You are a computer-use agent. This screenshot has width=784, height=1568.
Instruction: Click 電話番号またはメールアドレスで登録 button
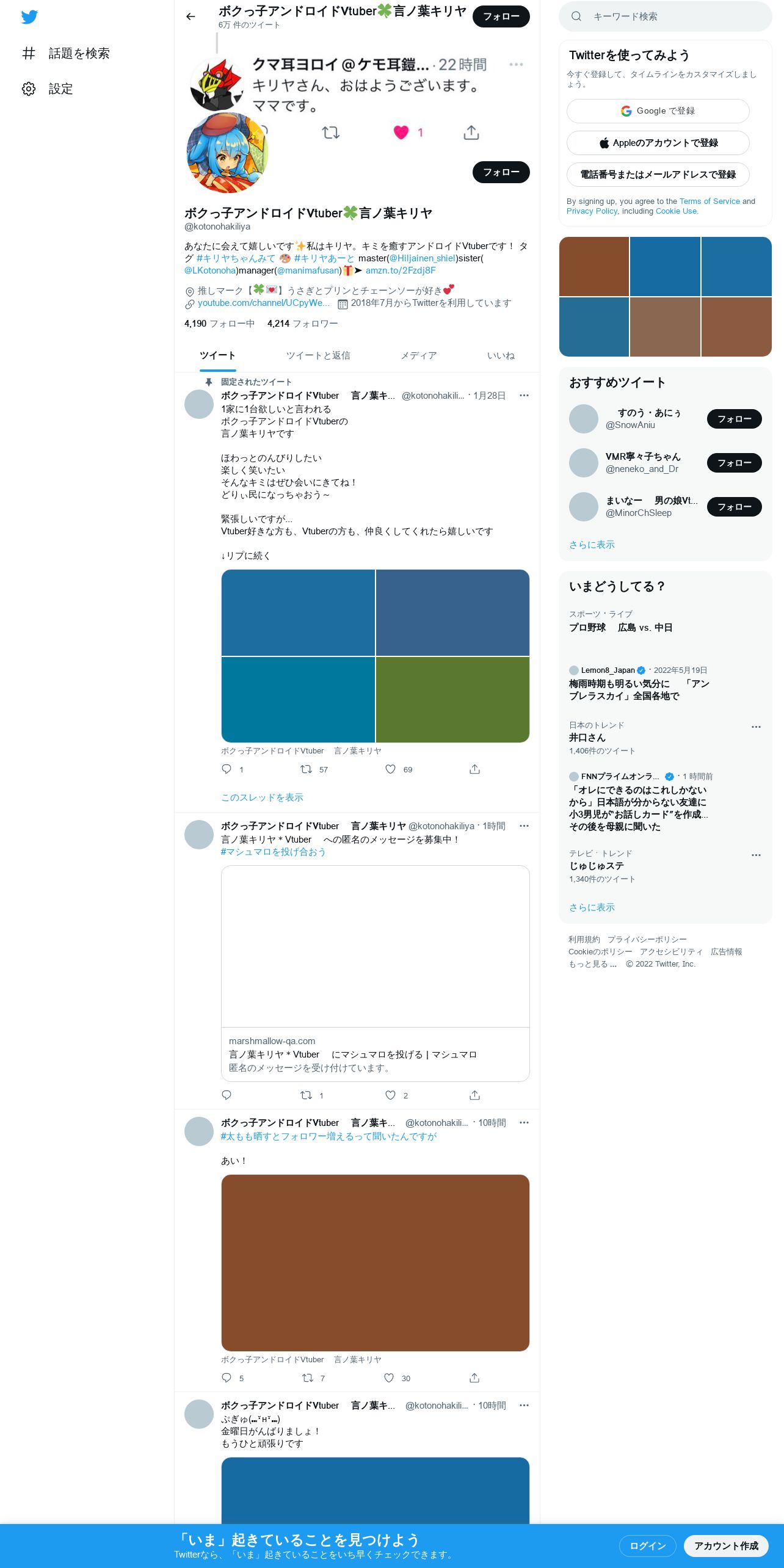click(x=658, y=175)
